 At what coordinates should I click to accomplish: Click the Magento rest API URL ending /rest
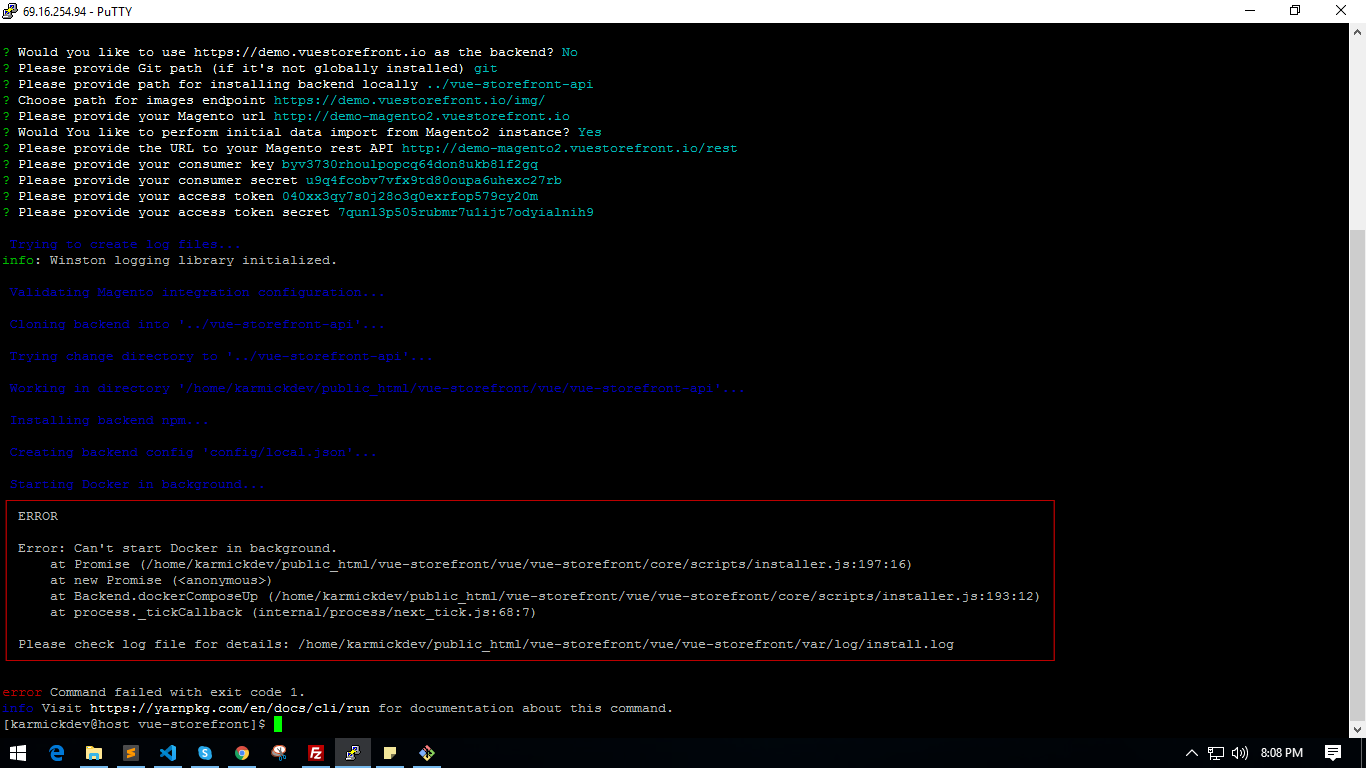point(570,148)
